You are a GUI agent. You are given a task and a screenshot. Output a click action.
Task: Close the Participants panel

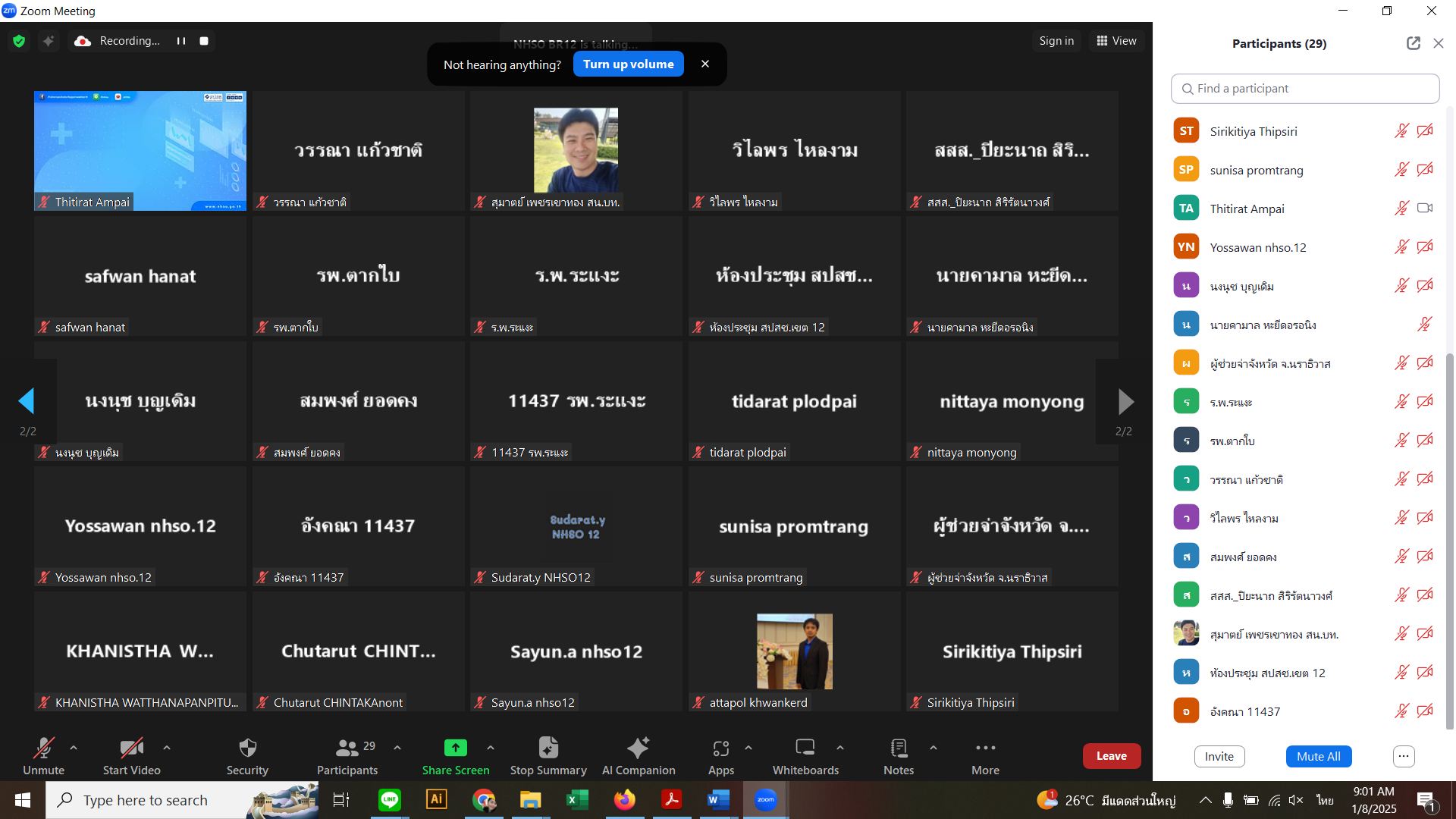[x=1439, y=43]
